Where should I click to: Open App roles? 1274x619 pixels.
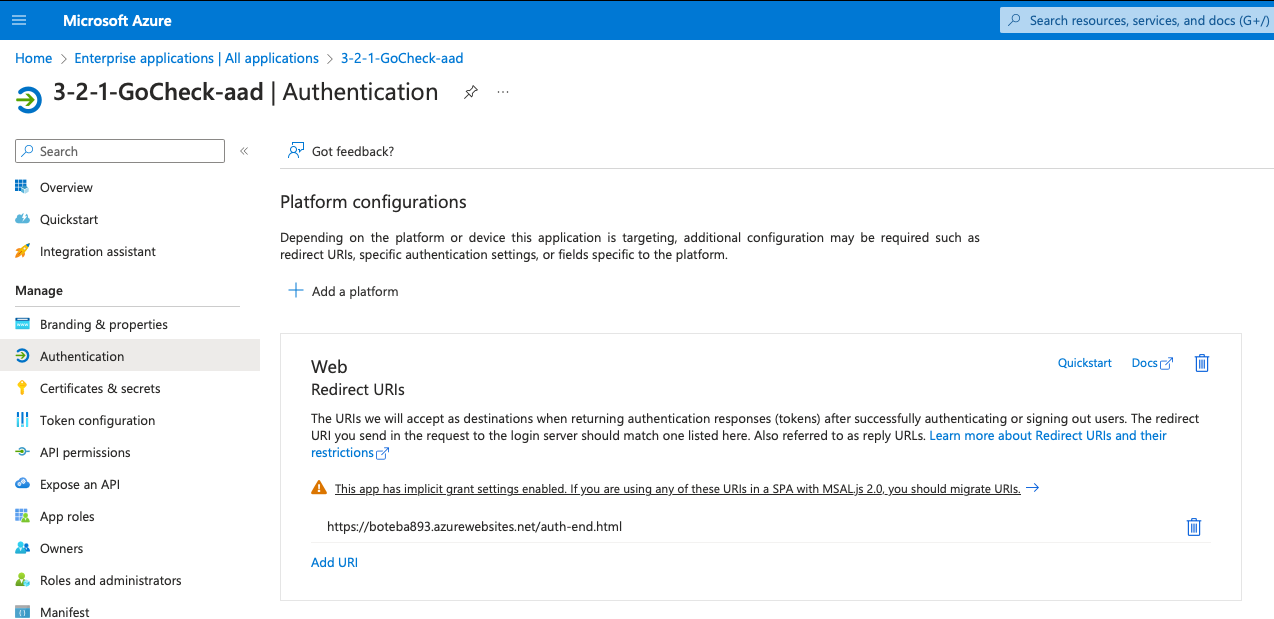[67, 516]
